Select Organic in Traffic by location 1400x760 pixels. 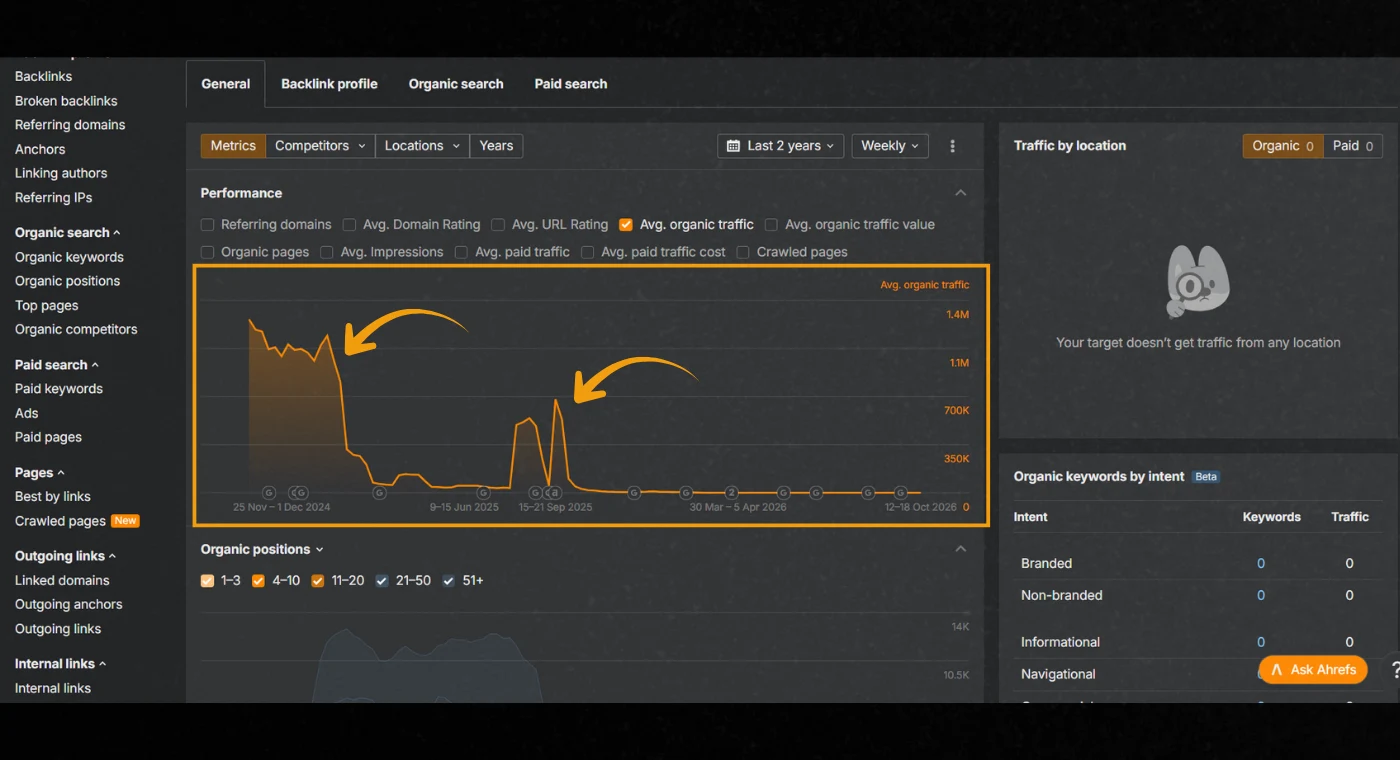click(1283, 146)
